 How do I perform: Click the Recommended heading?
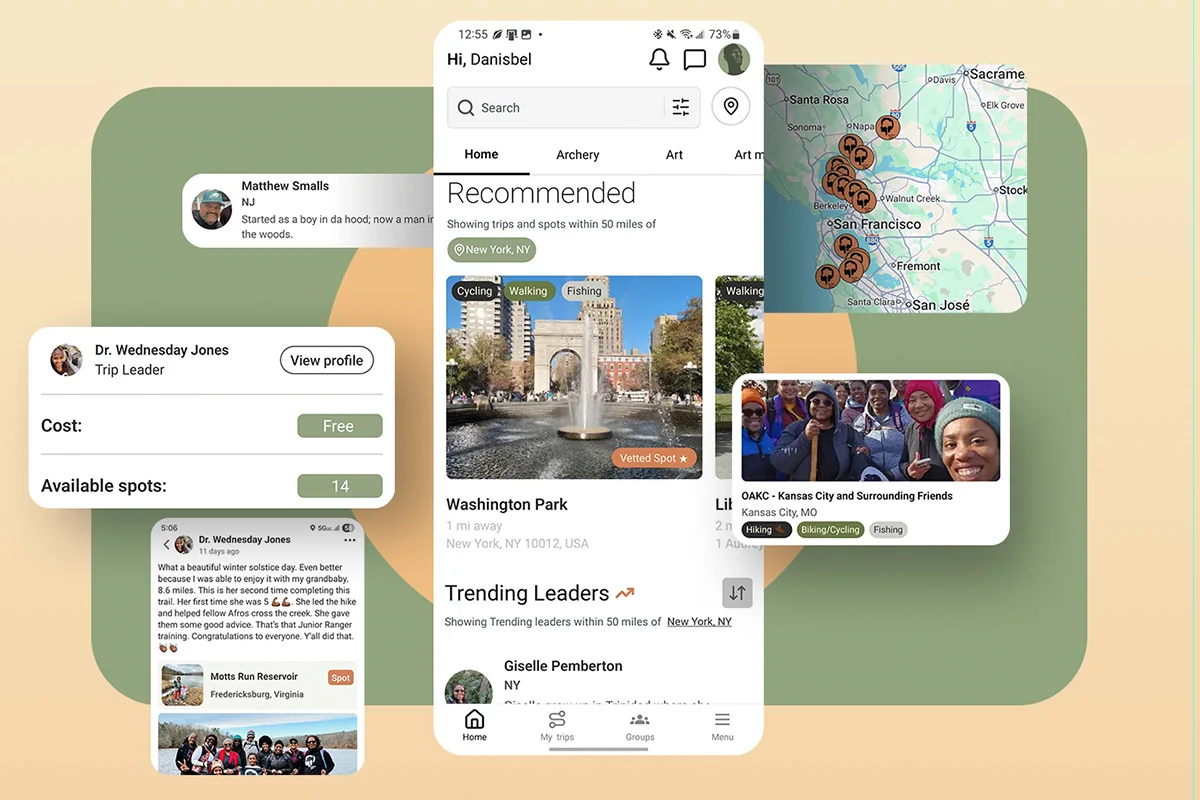[541, 193]
